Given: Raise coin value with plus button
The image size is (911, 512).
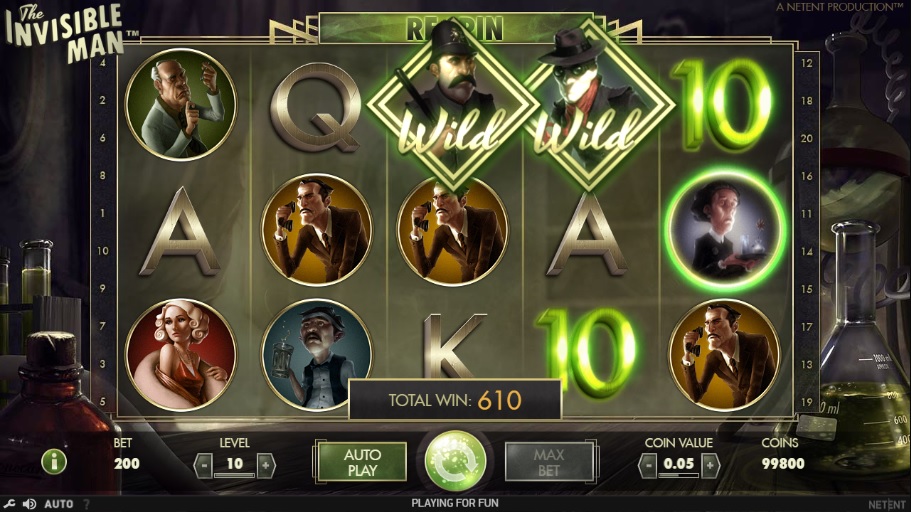Looking at the screenshot, I should pyautogui.click(x=710, y=466).
